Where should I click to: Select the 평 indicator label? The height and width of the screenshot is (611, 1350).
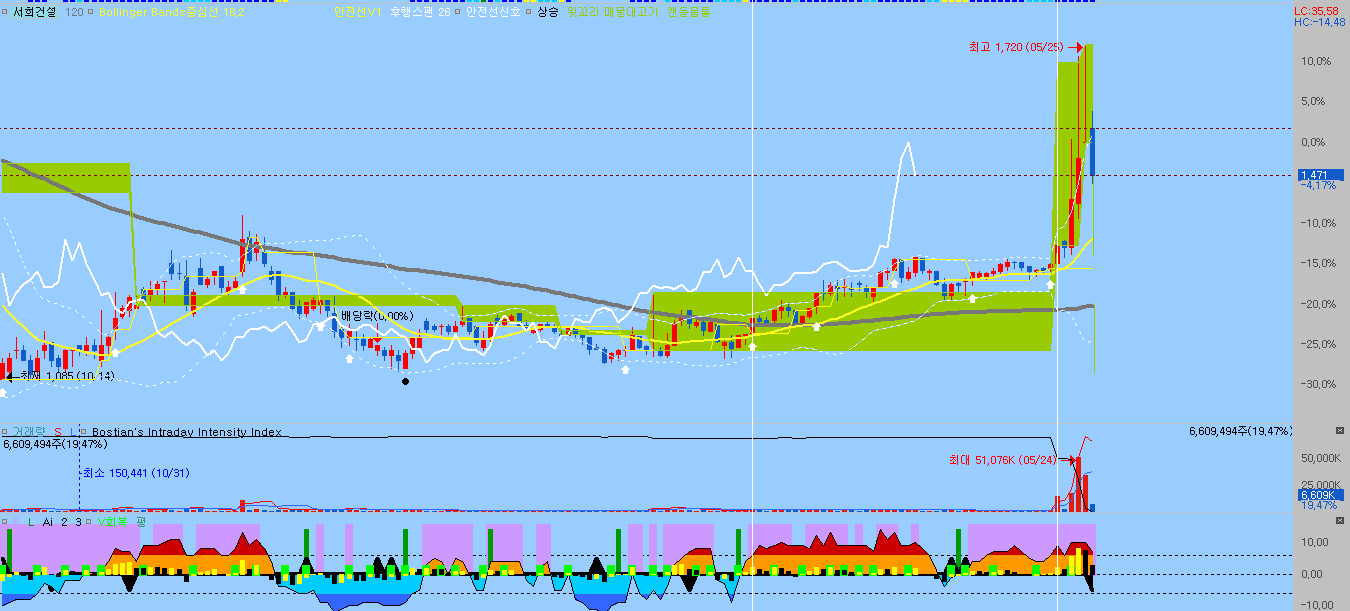[141, 522]
